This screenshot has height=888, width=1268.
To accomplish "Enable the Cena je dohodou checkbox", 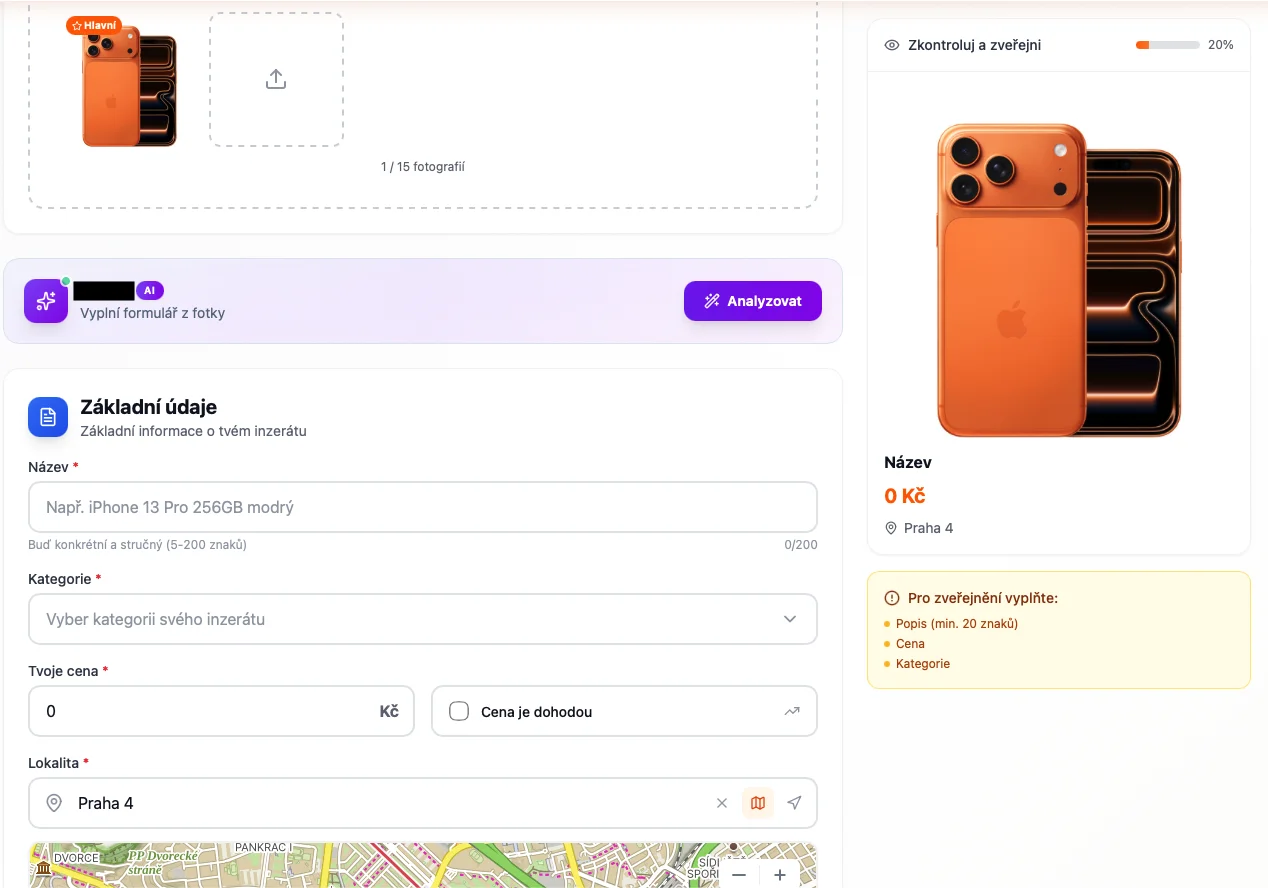I will tap(459, 711).
